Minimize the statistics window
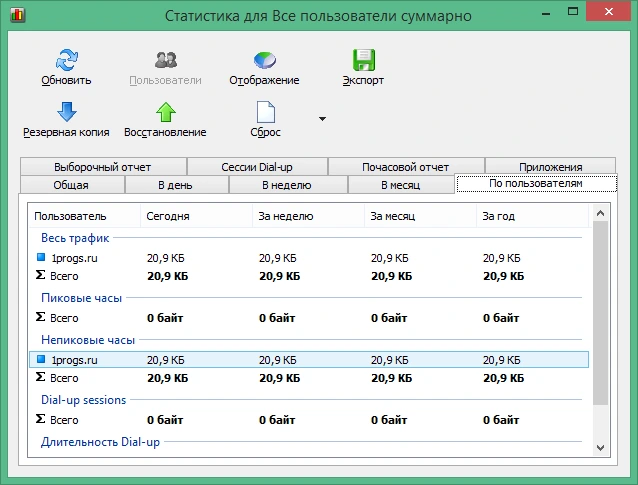Viewport: 638px width, 485px height. click(x=546, y=13)
